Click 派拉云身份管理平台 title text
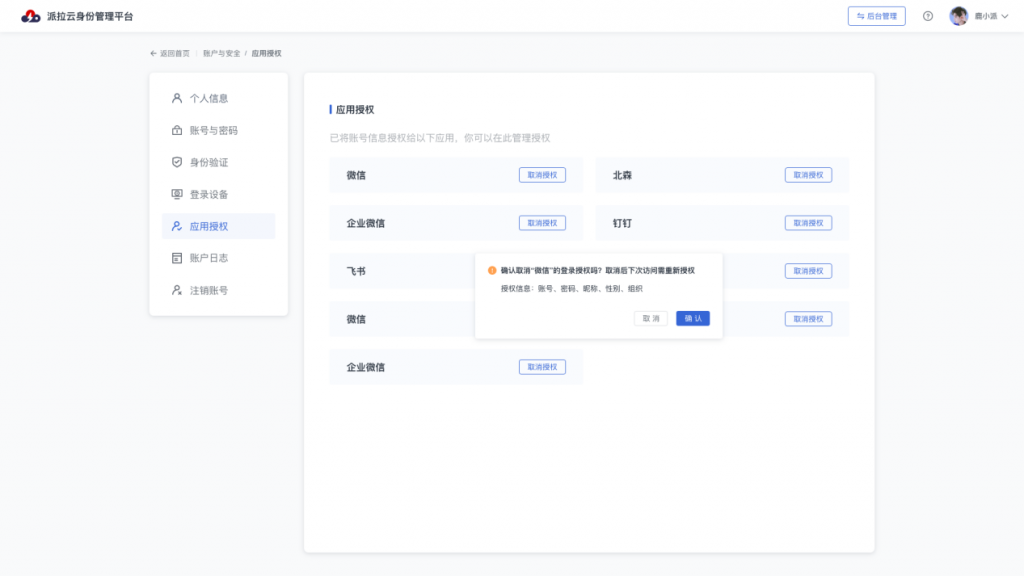1024x576 pixels. (89, 16)
